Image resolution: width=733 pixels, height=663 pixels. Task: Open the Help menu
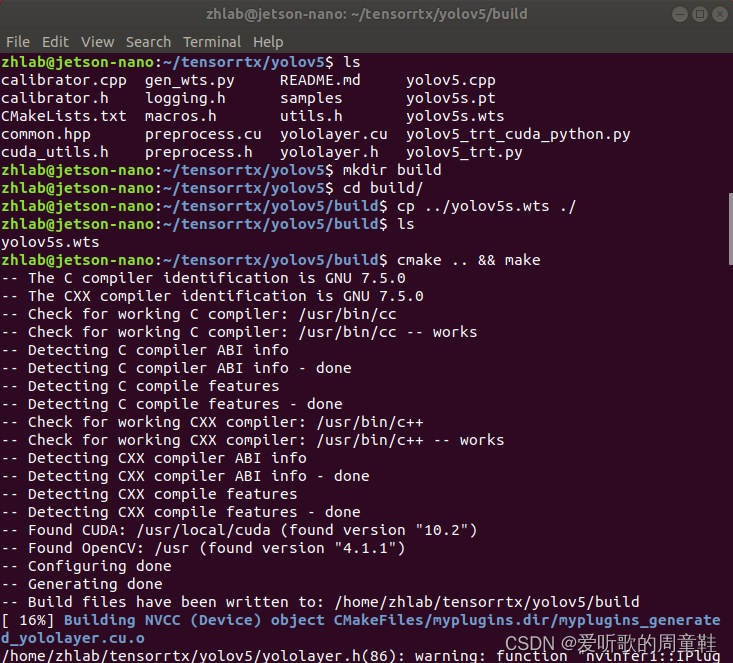(x=268, y=42)
